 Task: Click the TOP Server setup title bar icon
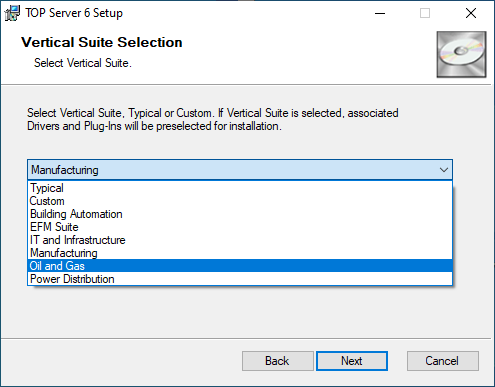click(x=12, y=13)
